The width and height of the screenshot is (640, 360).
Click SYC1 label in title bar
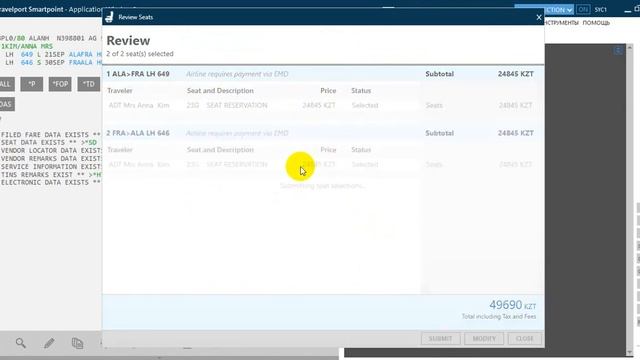click(x=600, y=9)
